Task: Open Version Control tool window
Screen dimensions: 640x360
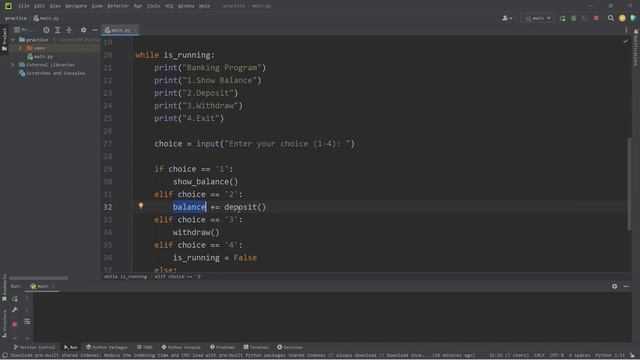Action: coord(34,347)
